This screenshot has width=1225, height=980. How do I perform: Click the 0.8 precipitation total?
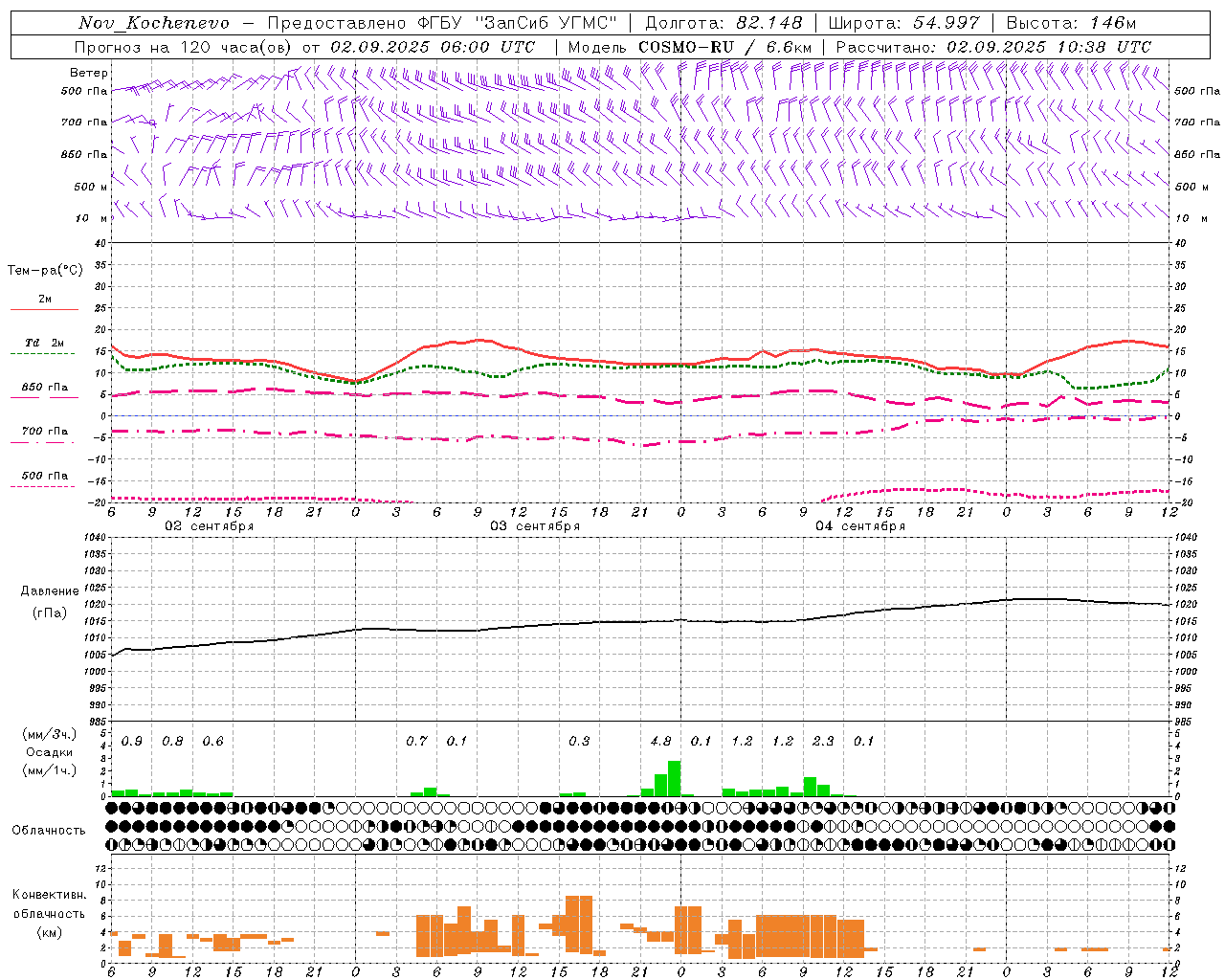[172, 741]
